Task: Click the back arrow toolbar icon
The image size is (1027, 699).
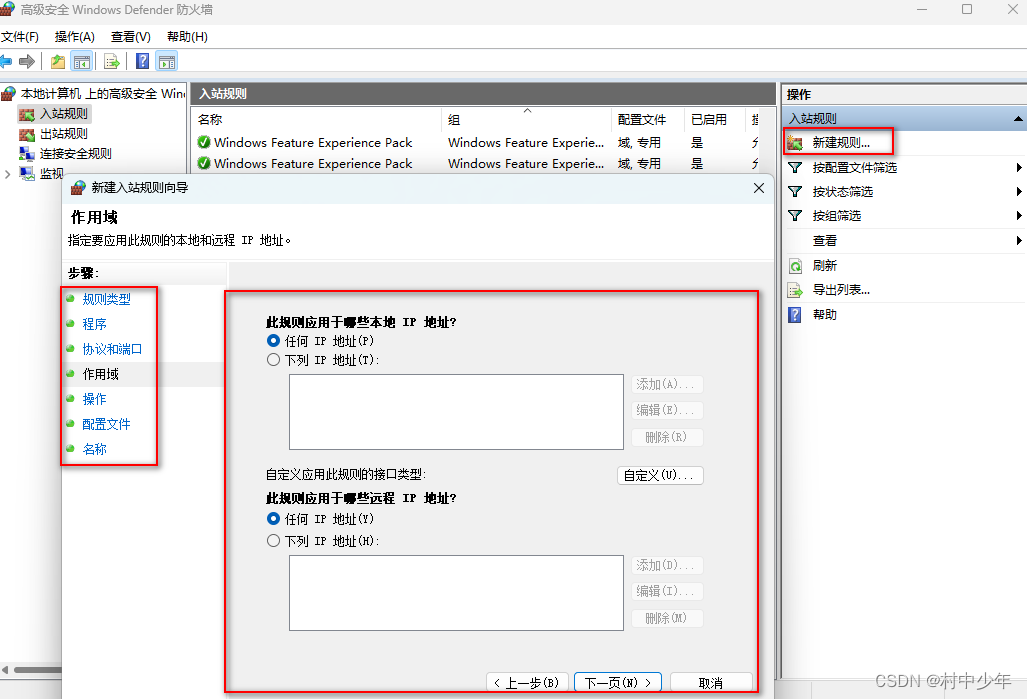Action: (x=6, y=62)
